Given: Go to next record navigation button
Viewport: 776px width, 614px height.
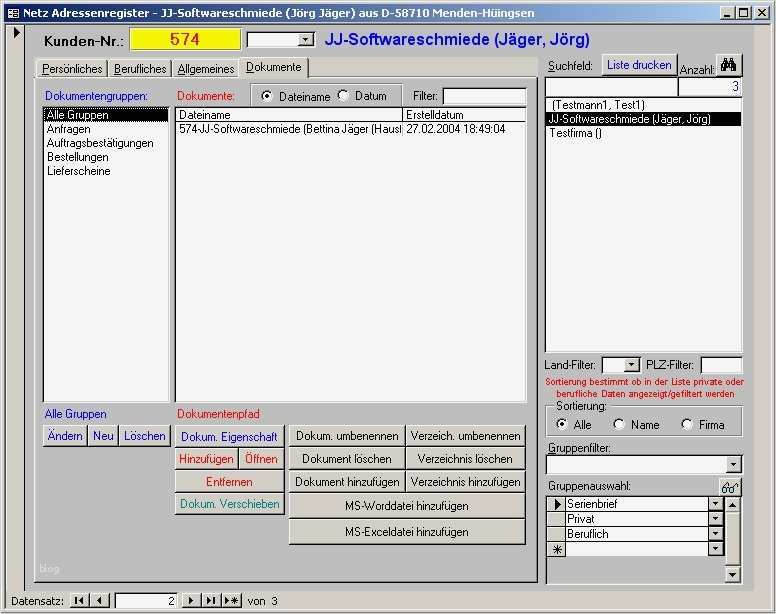Looking at the screenshot, I should point(190,601).
